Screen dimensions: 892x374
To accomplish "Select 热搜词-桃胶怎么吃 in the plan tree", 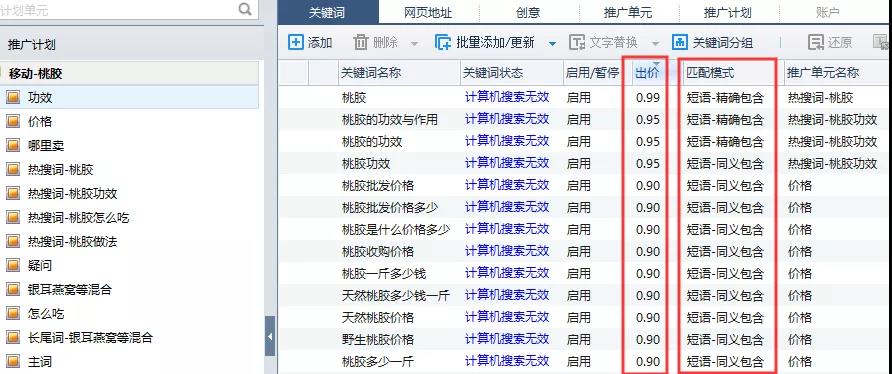I will 79,217.
